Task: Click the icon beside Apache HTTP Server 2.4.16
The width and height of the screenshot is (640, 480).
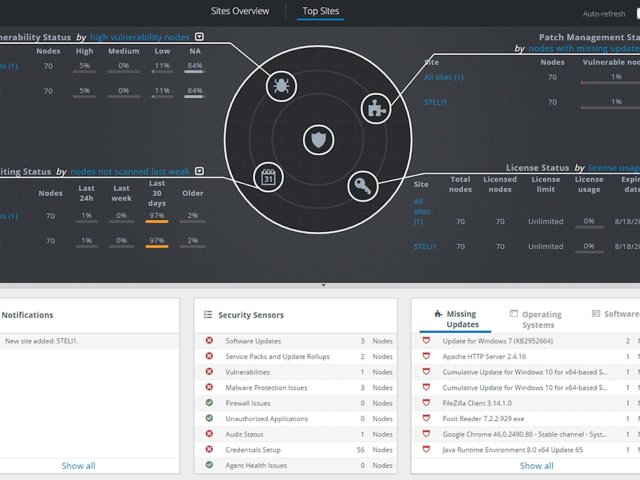Action: pos(427,356)
